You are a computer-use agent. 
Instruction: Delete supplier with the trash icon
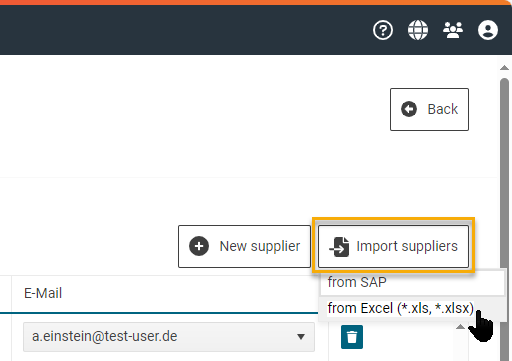352,337
